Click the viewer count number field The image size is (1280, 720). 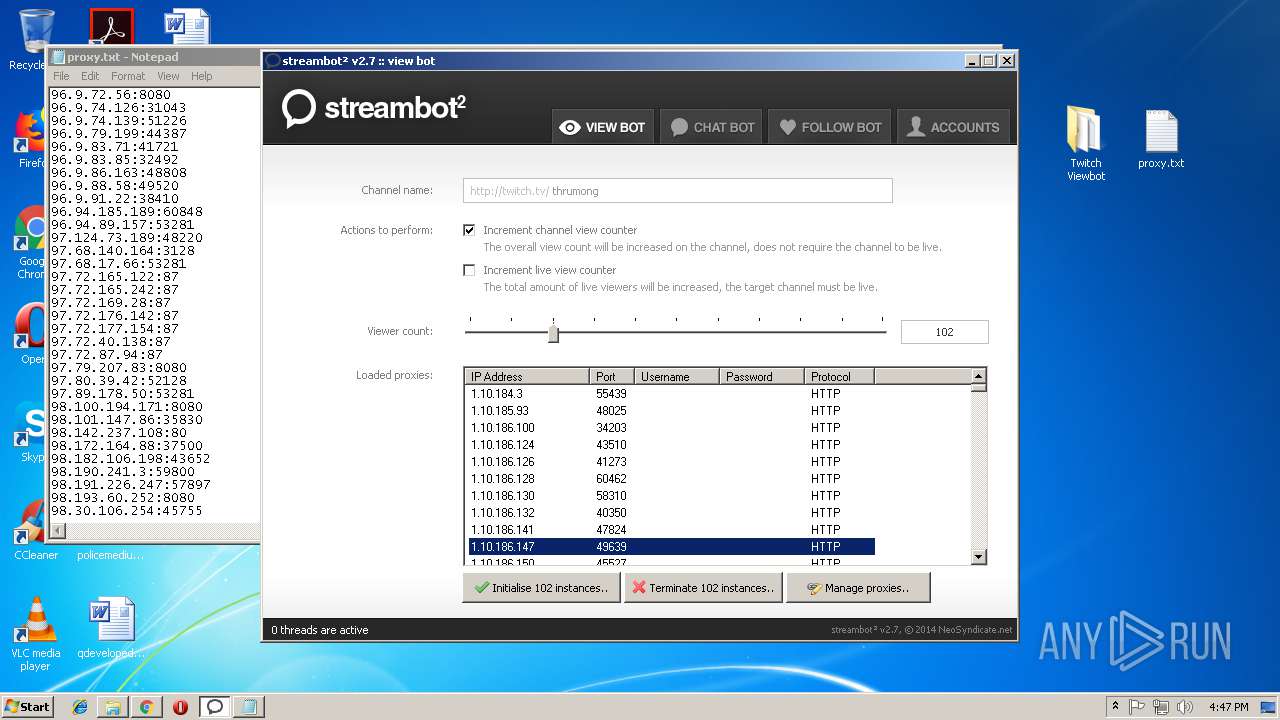[944, 332]
